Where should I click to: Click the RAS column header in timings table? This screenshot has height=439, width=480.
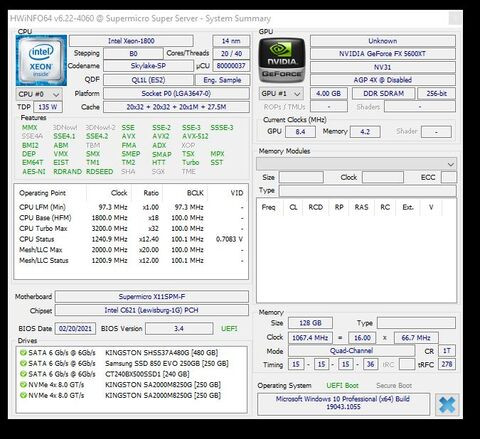tap(361, 207)
